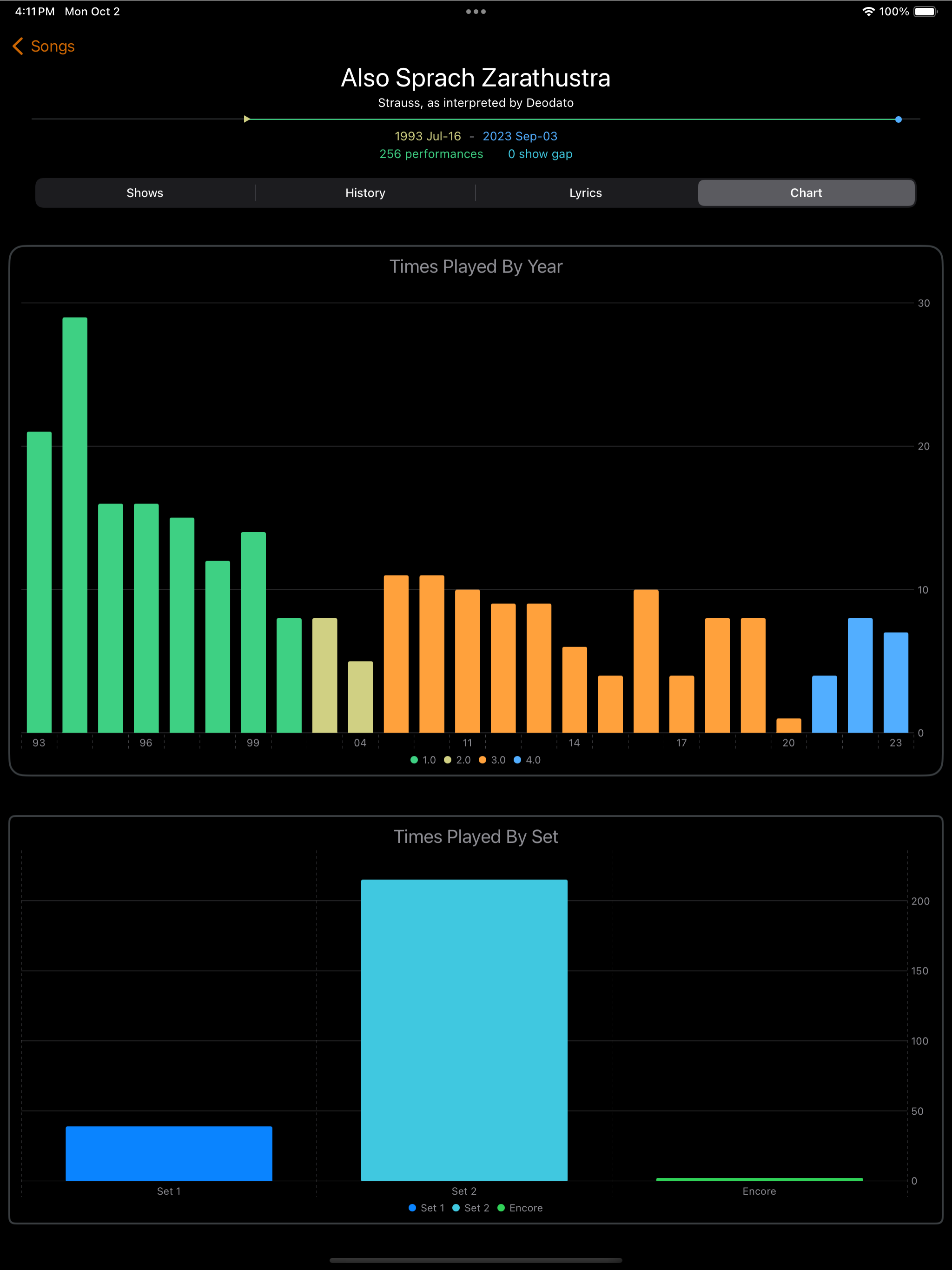Switch to the History tab
Screen dimensions: 952x1270
click(365, 193)
